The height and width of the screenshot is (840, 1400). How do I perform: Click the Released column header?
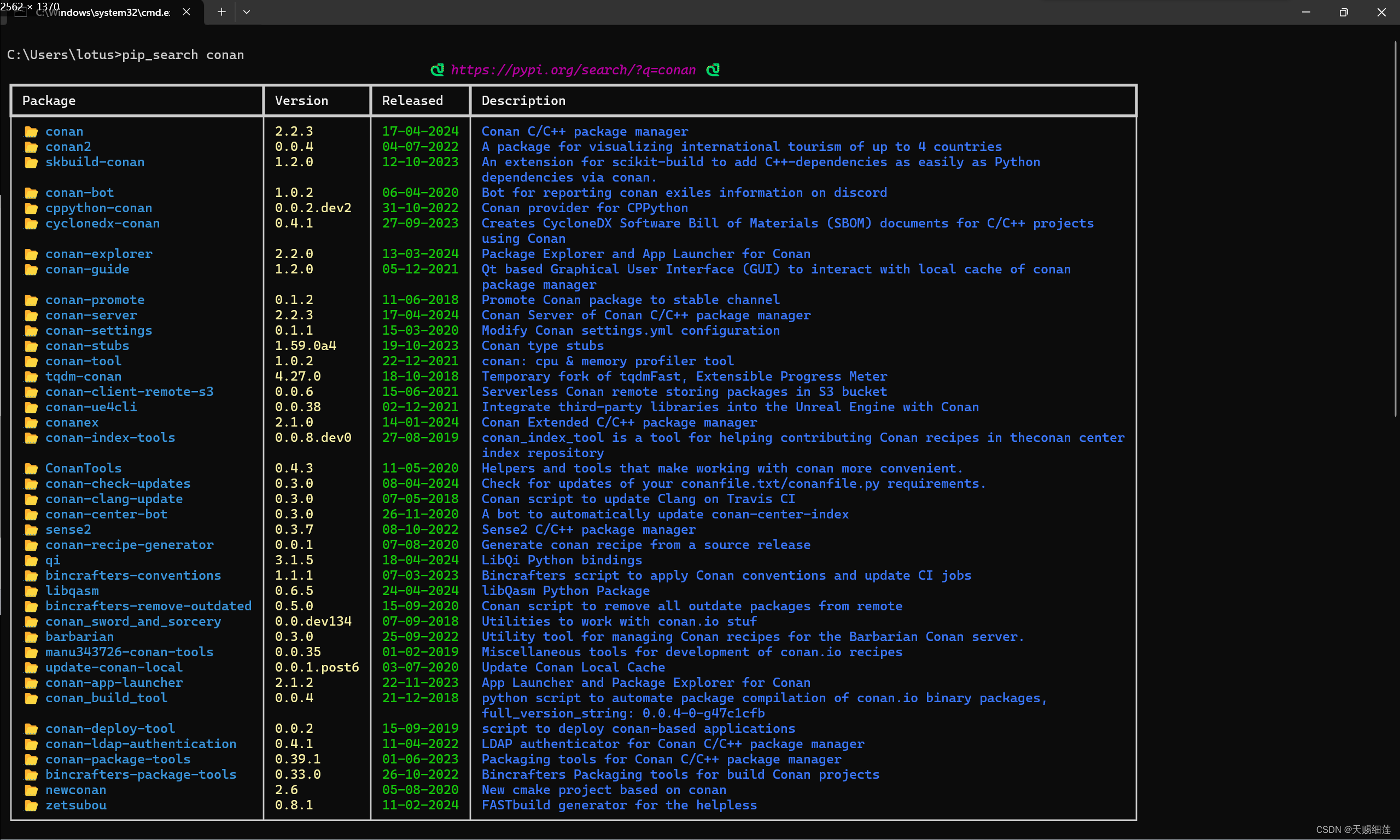point(412,101)
